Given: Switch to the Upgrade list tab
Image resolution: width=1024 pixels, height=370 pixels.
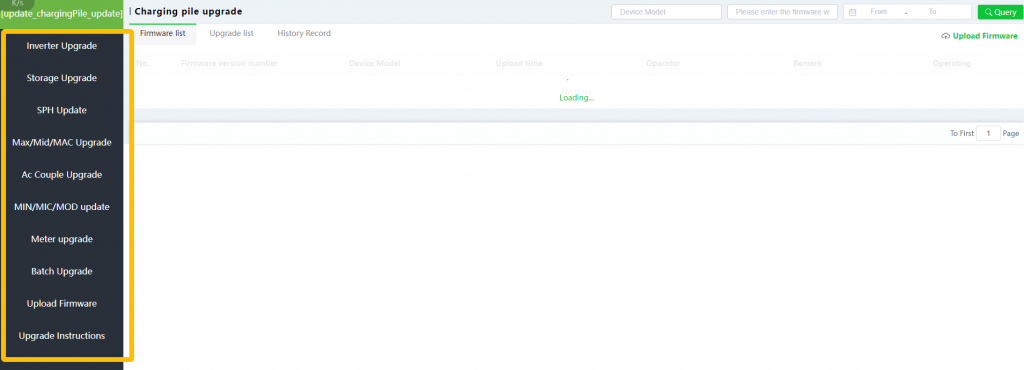Looking at the screenshot, I should tap(231, 33).
